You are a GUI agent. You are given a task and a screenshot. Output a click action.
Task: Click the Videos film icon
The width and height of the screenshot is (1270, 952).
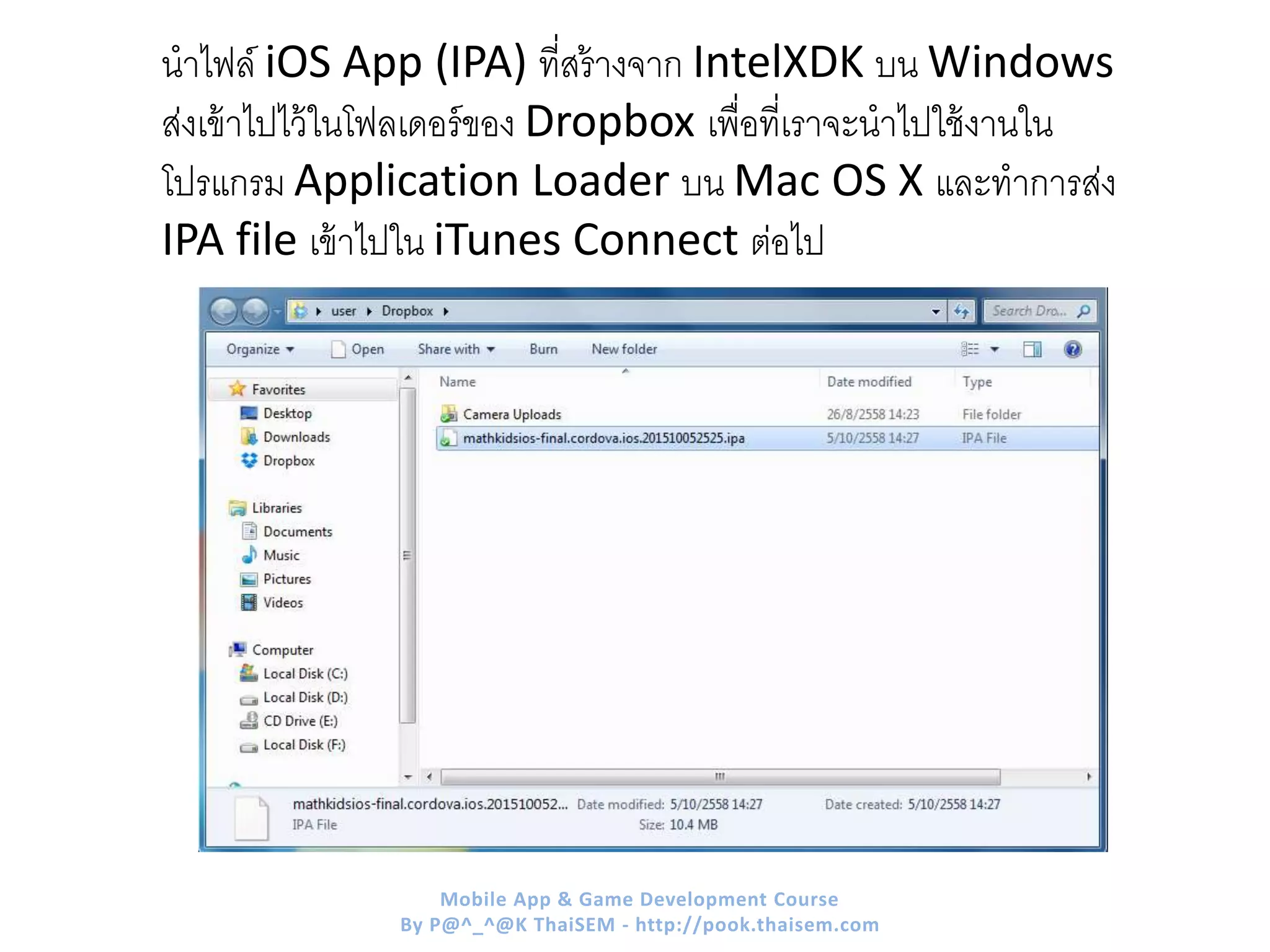249,602
